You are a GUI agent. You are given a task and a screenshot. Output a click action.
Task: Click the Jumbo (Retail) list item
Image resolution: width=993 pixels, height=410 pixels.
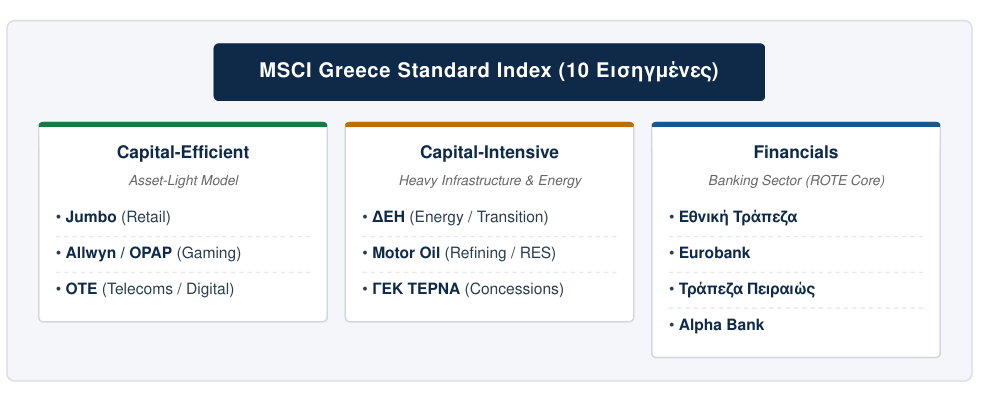[183, 217]
